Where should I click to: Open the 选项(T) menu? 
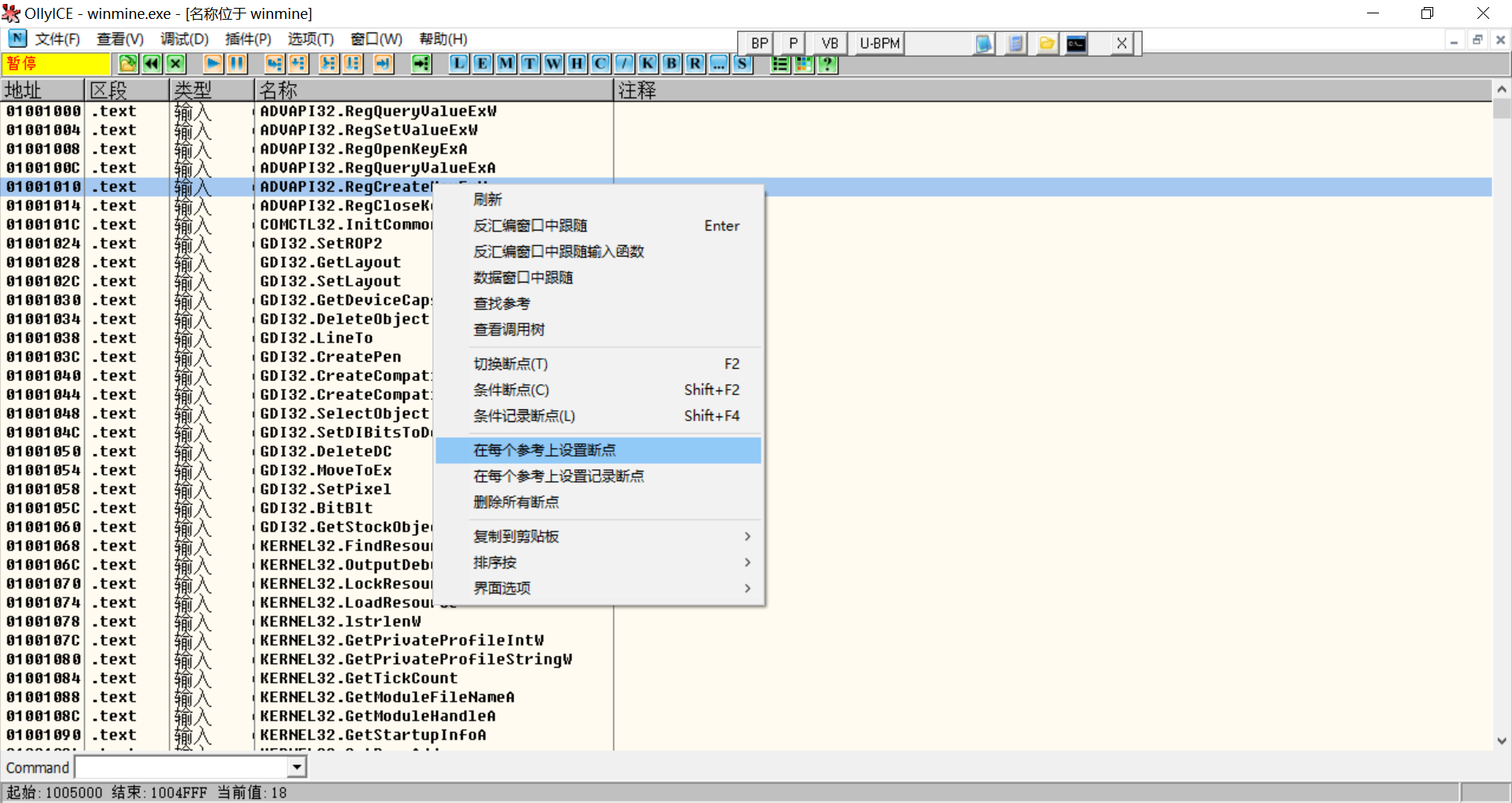click(x=310, y=39)
